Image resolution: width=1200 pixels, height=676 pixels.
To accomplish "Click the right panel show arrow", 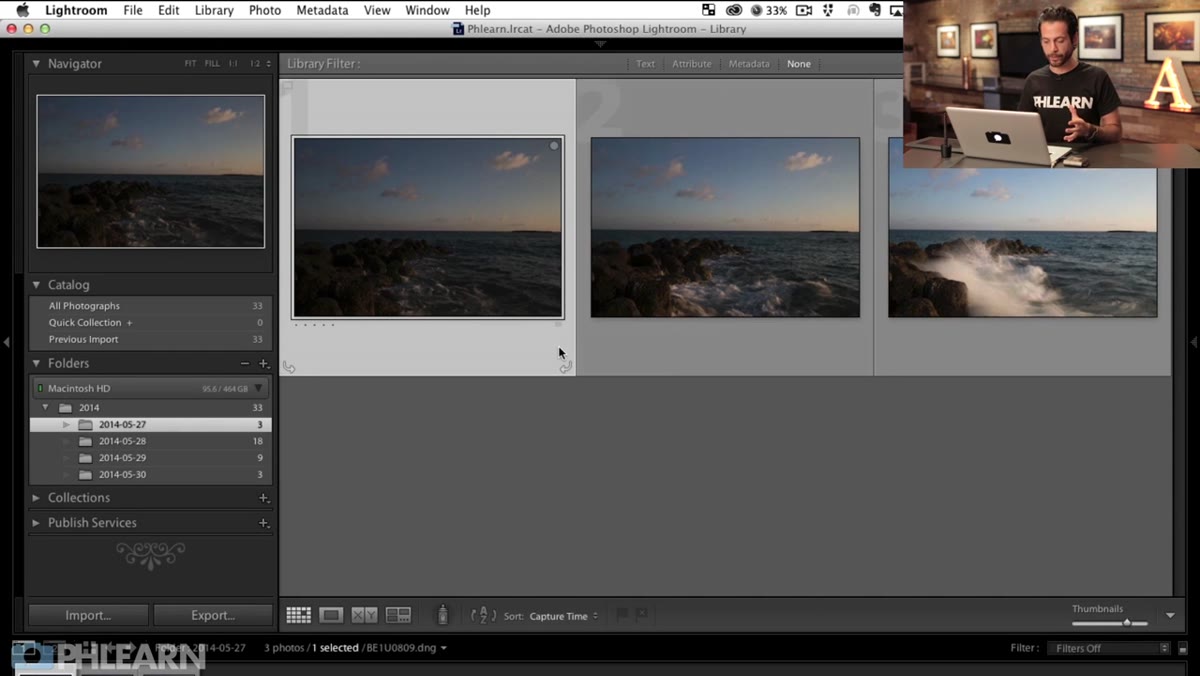I will (1193, 342).
